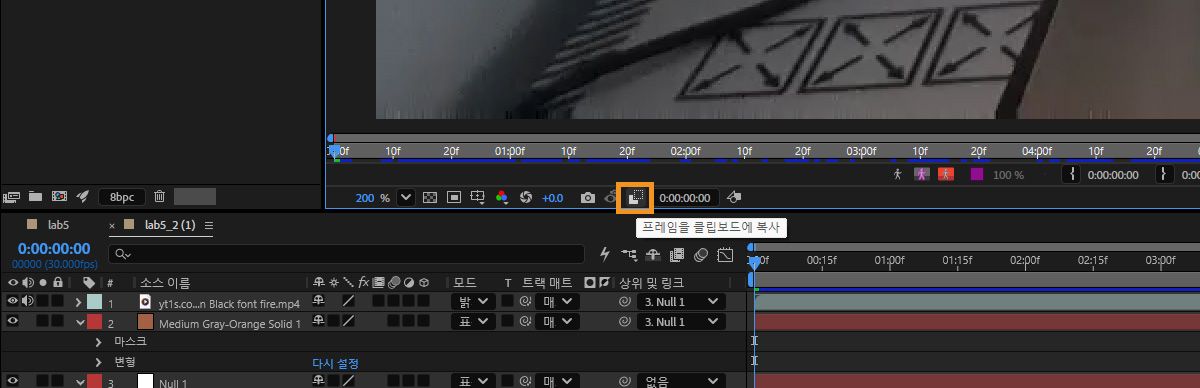Toggle solo box for Black font fire.mp4 layer
1200x388 pixels.
43,301
